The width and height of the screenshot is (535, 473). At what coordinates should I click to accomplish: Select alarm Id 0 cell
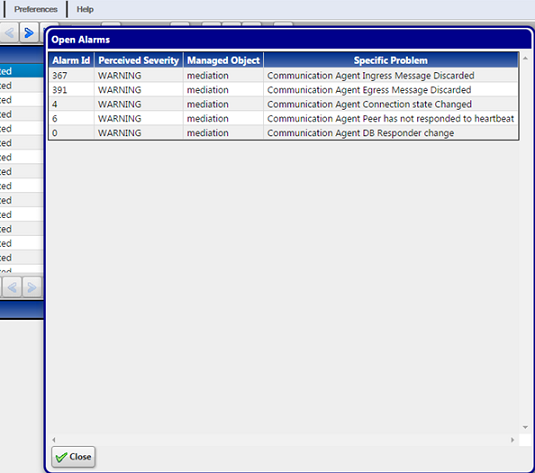(x=72, y=133)
